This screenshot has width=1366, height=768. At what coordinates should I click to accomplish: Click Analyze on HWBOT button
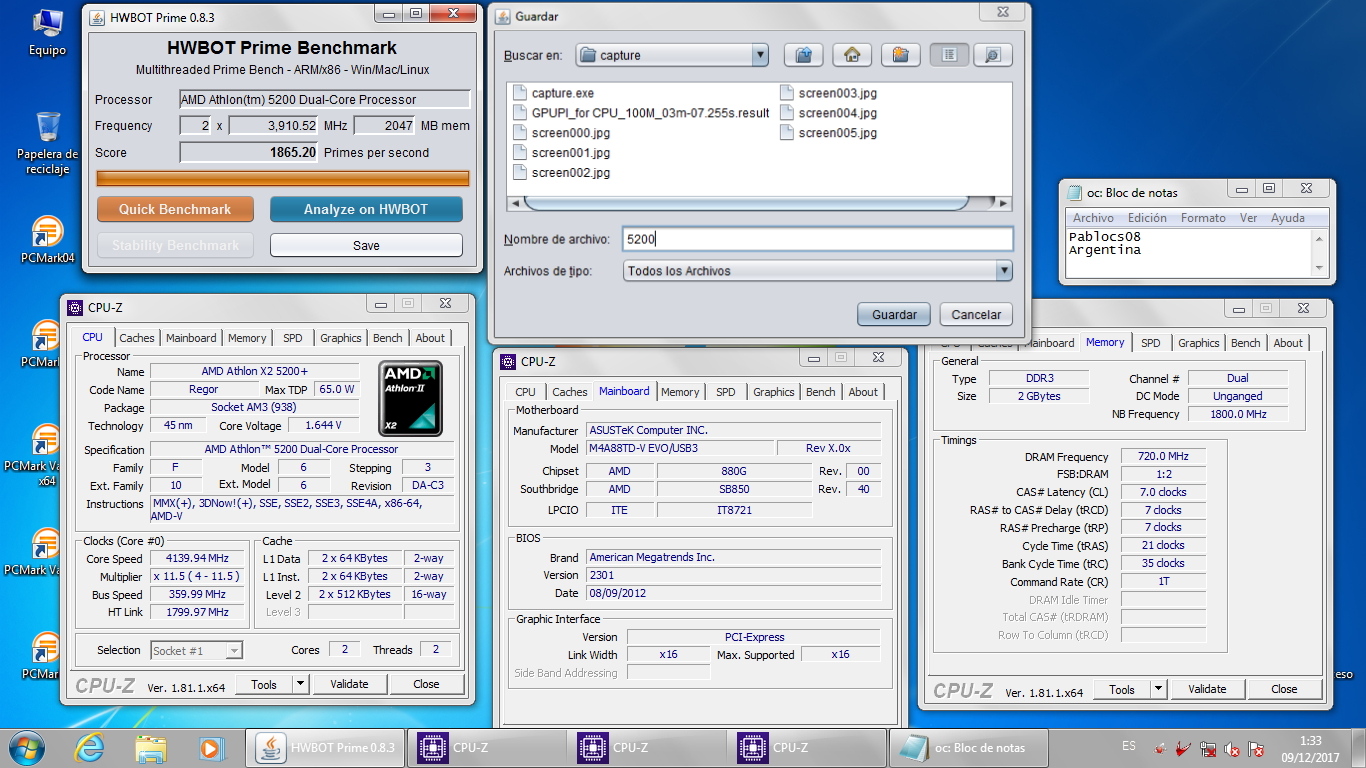tap(366, 209)
